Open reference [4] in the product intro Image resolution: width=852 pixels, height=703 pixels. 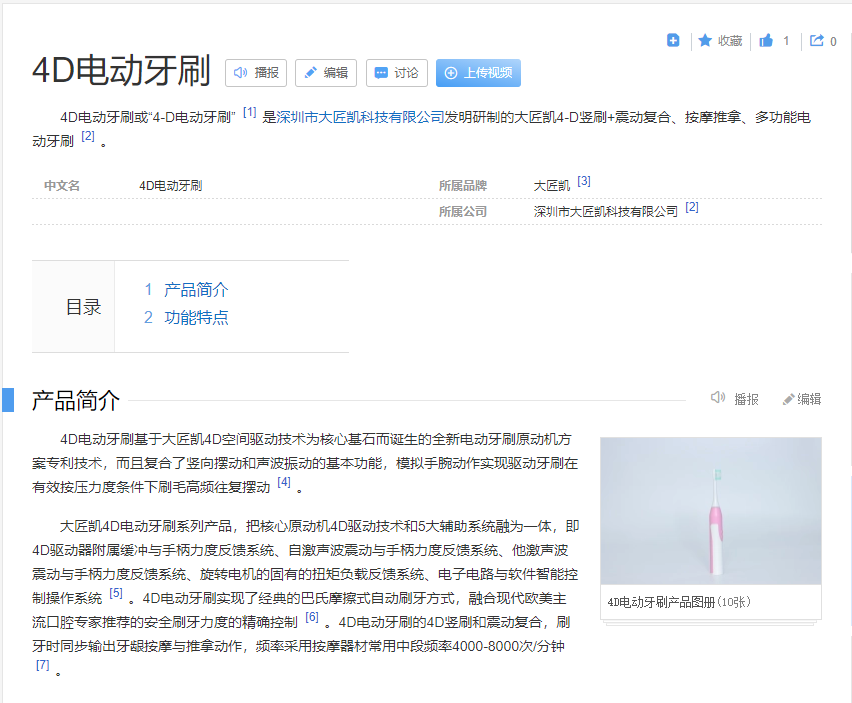pos(284,482)
